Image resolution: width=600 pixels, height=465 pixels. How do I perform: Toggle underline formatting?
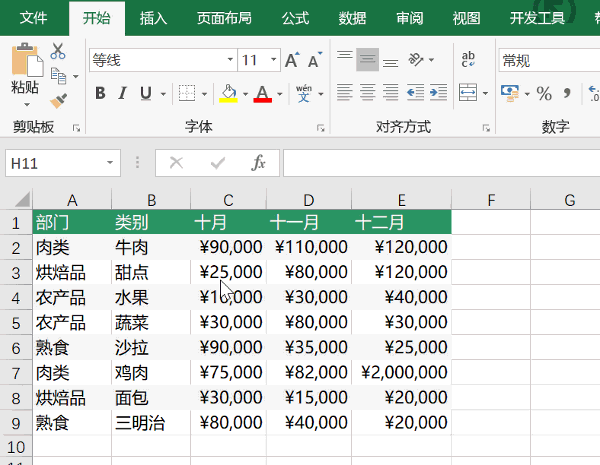pos(146,93)
